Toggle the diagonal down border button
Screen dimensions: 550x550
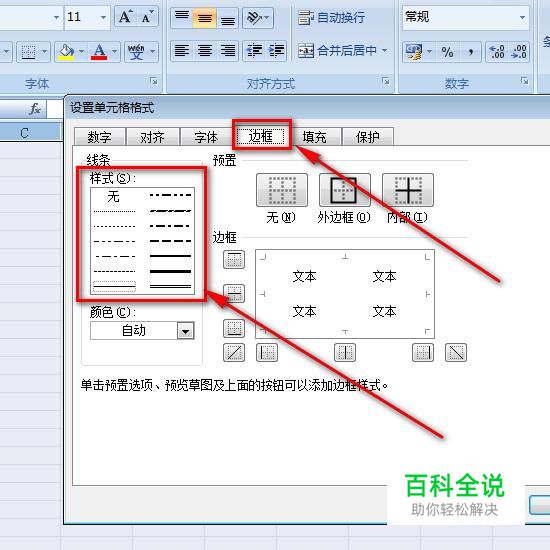click(456, 353)
